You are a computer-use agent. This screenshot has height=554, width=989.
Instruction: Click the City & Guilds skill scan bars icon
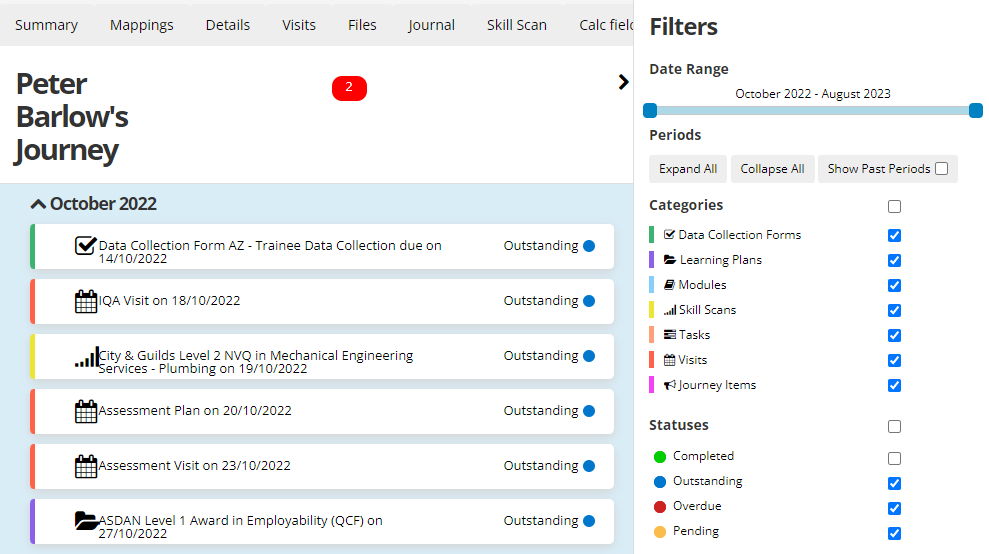[86, 357]
